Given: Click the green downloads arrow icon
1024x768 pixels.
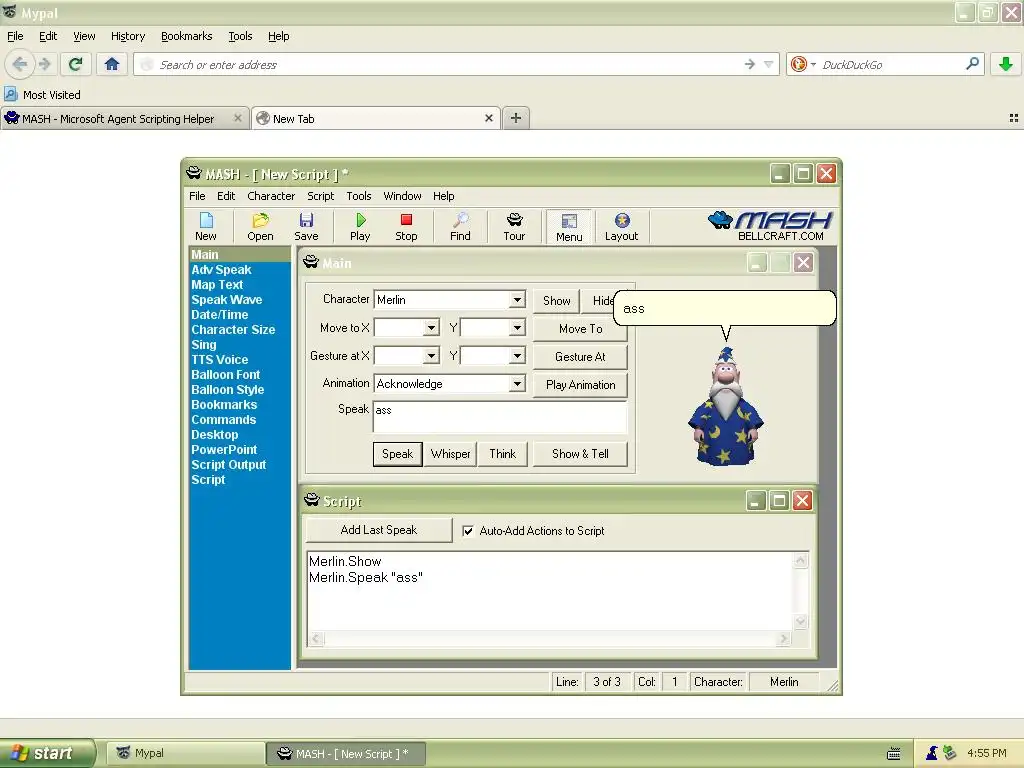Looking at the screenshot, I should coord(1006,64).
